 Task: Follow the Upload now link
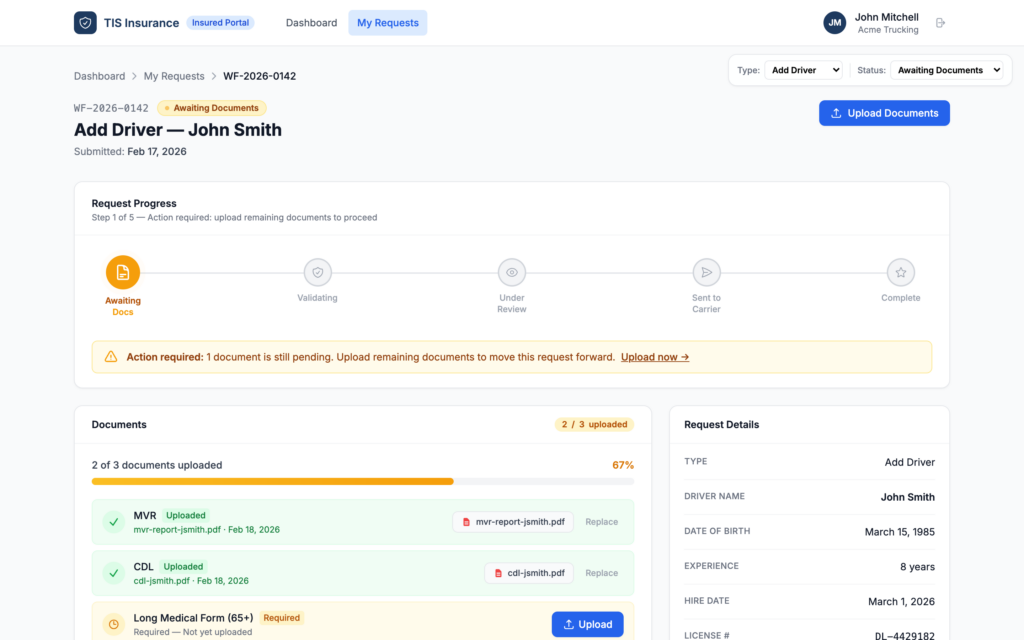pyautogui.click(x=655, y=357)
